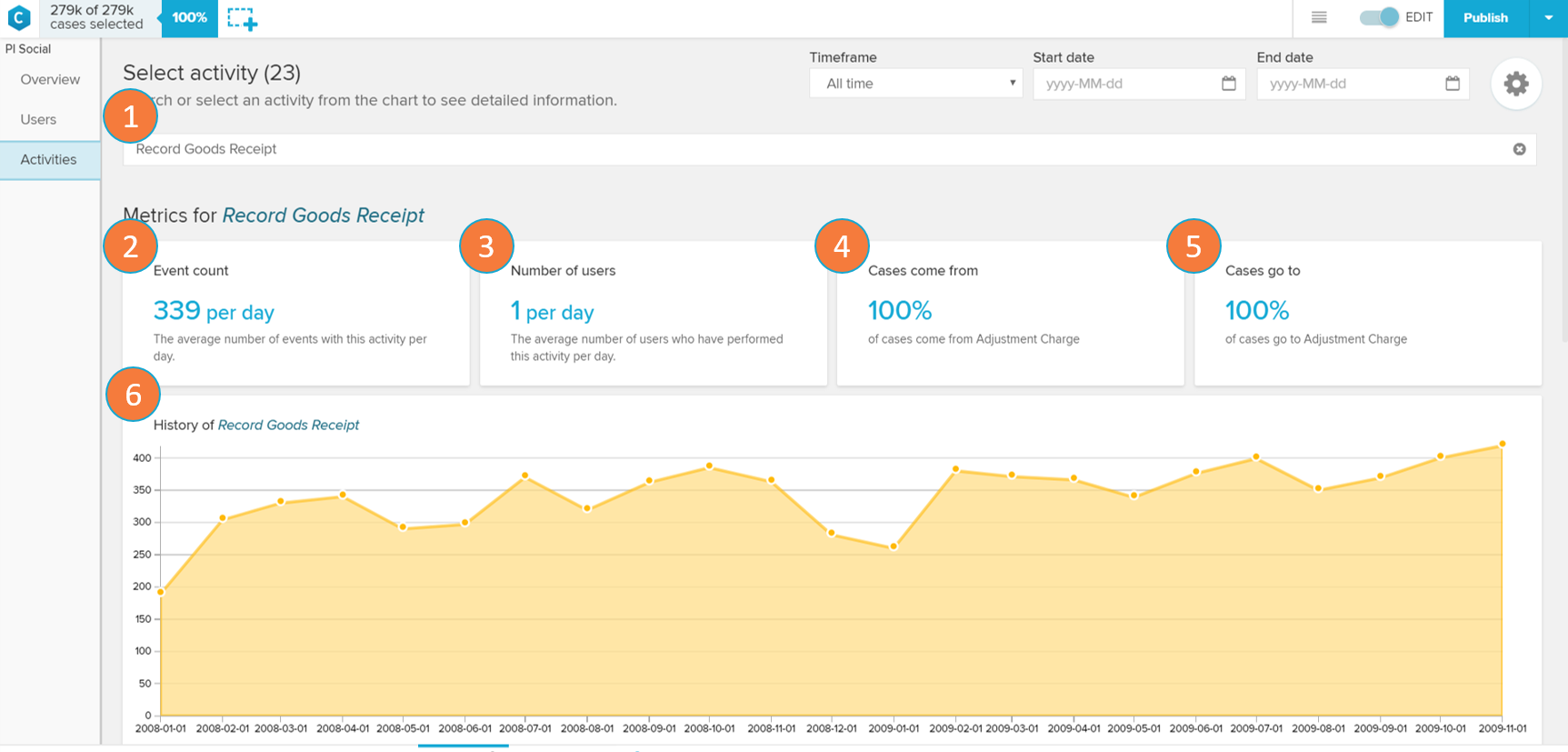This screenshot has height=752, width=1568.
Task: Open the Publish dropdown arrow
Action: click(x=1548, y=18)
